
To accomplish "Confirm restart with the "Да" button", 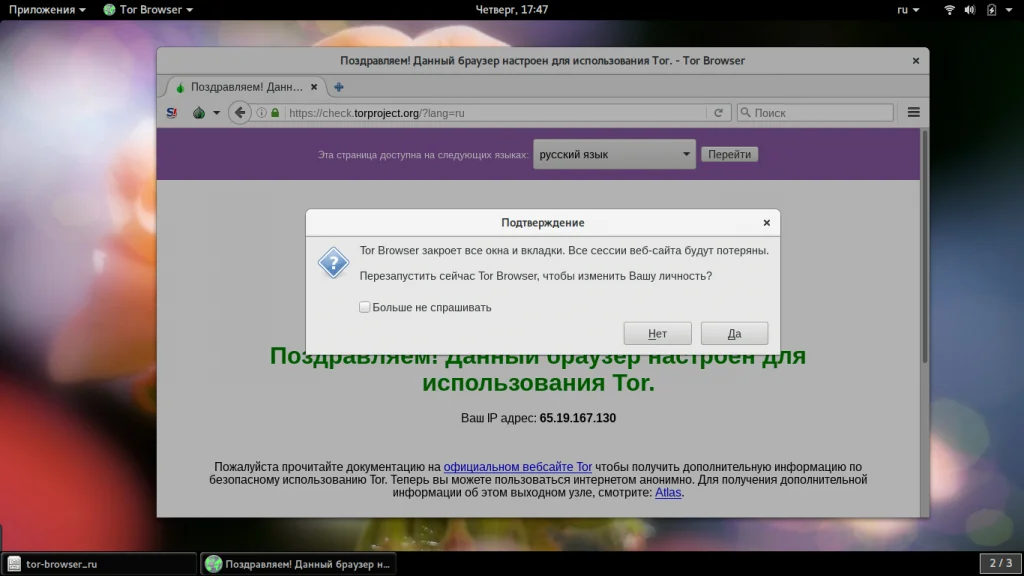I will (734, 333).
